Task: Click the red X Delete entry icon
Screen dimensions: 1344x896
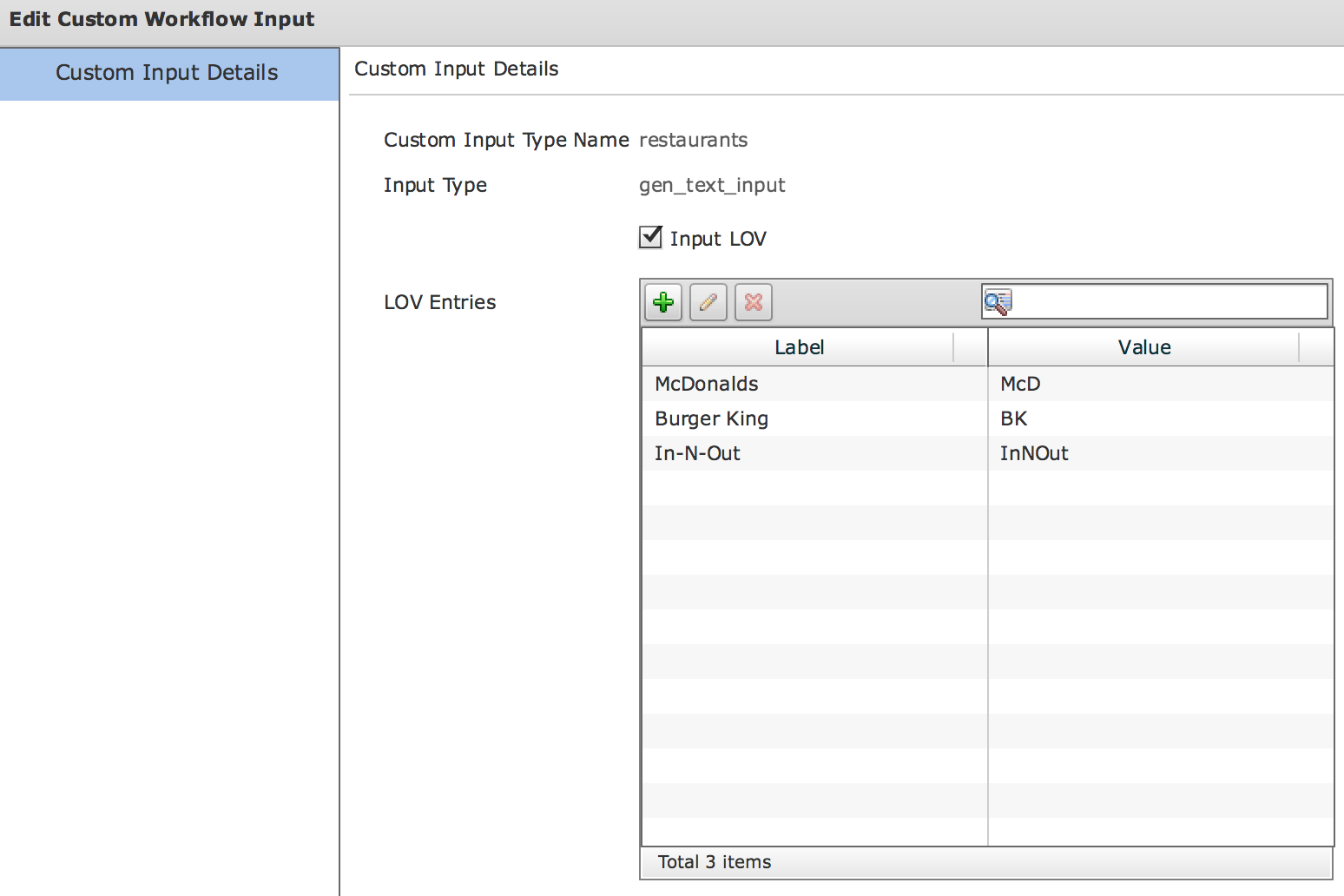Action: (754, 302)
